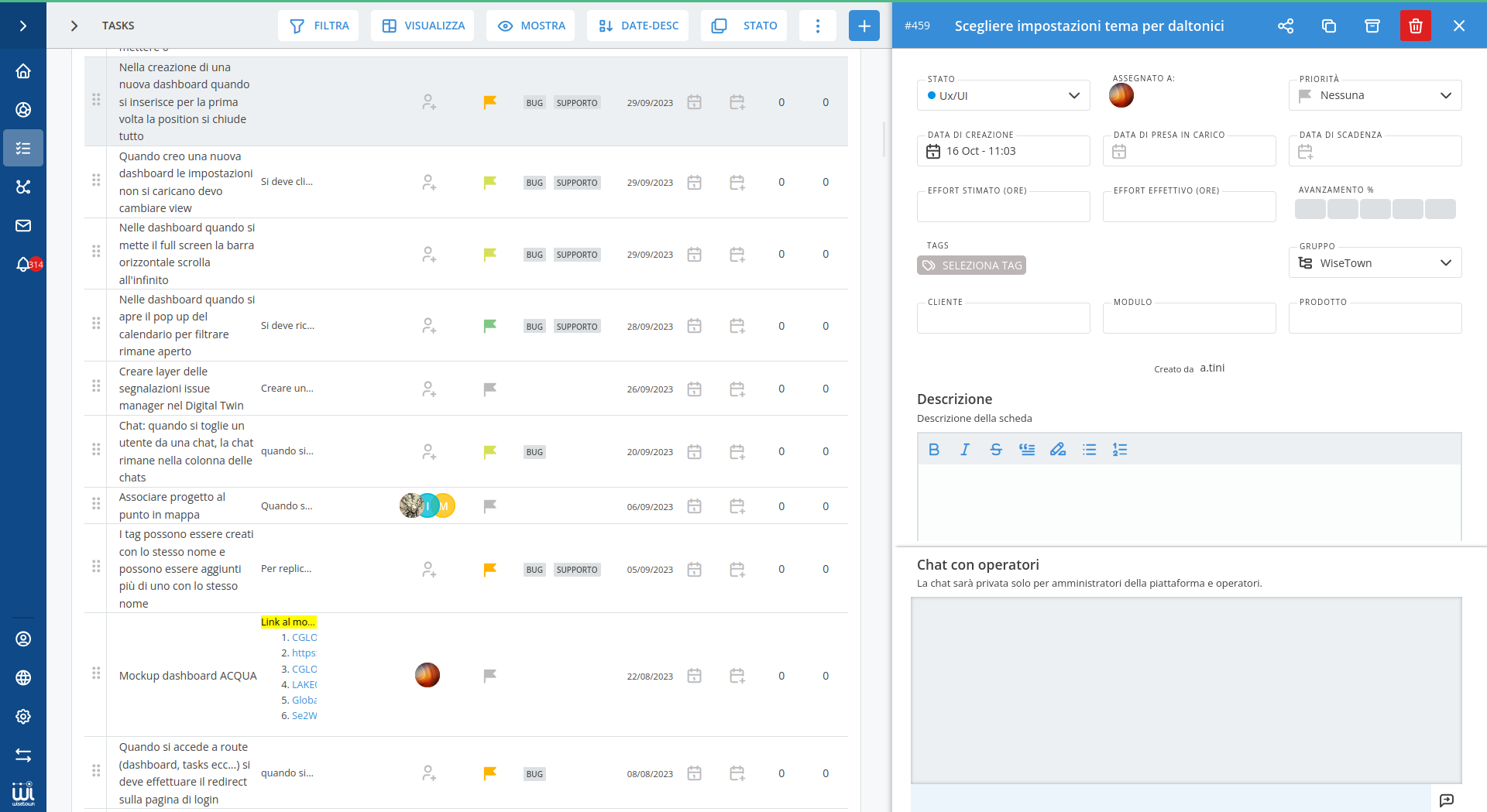1487x812 pixels.
Task: Expand the Gruppo dropdown showing WiseTown
Action: [1375, 263]
